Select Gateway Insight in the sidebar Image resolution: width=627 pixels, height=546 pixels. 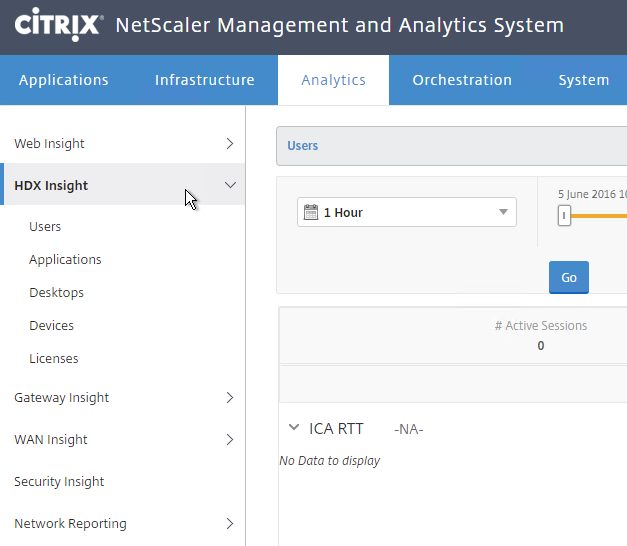pos(62,398)
